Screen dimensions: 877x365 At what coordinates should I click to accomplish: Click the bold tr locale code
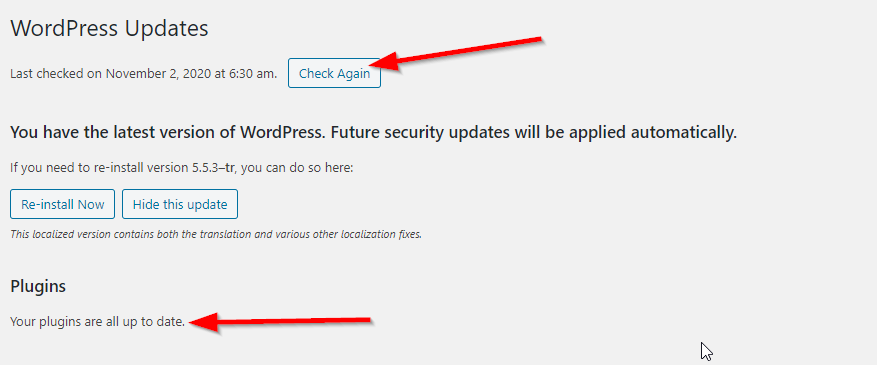click(x=229, y=167)
